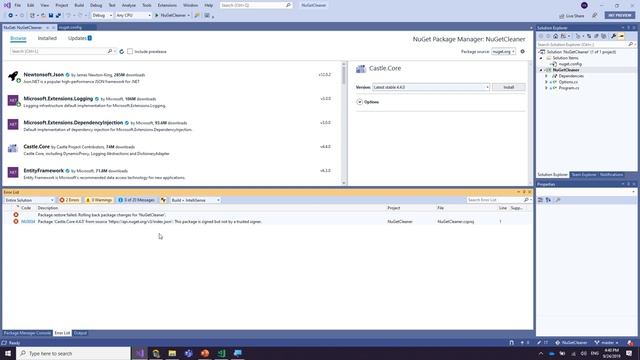Click master branch in status bar

coord(607,343)
